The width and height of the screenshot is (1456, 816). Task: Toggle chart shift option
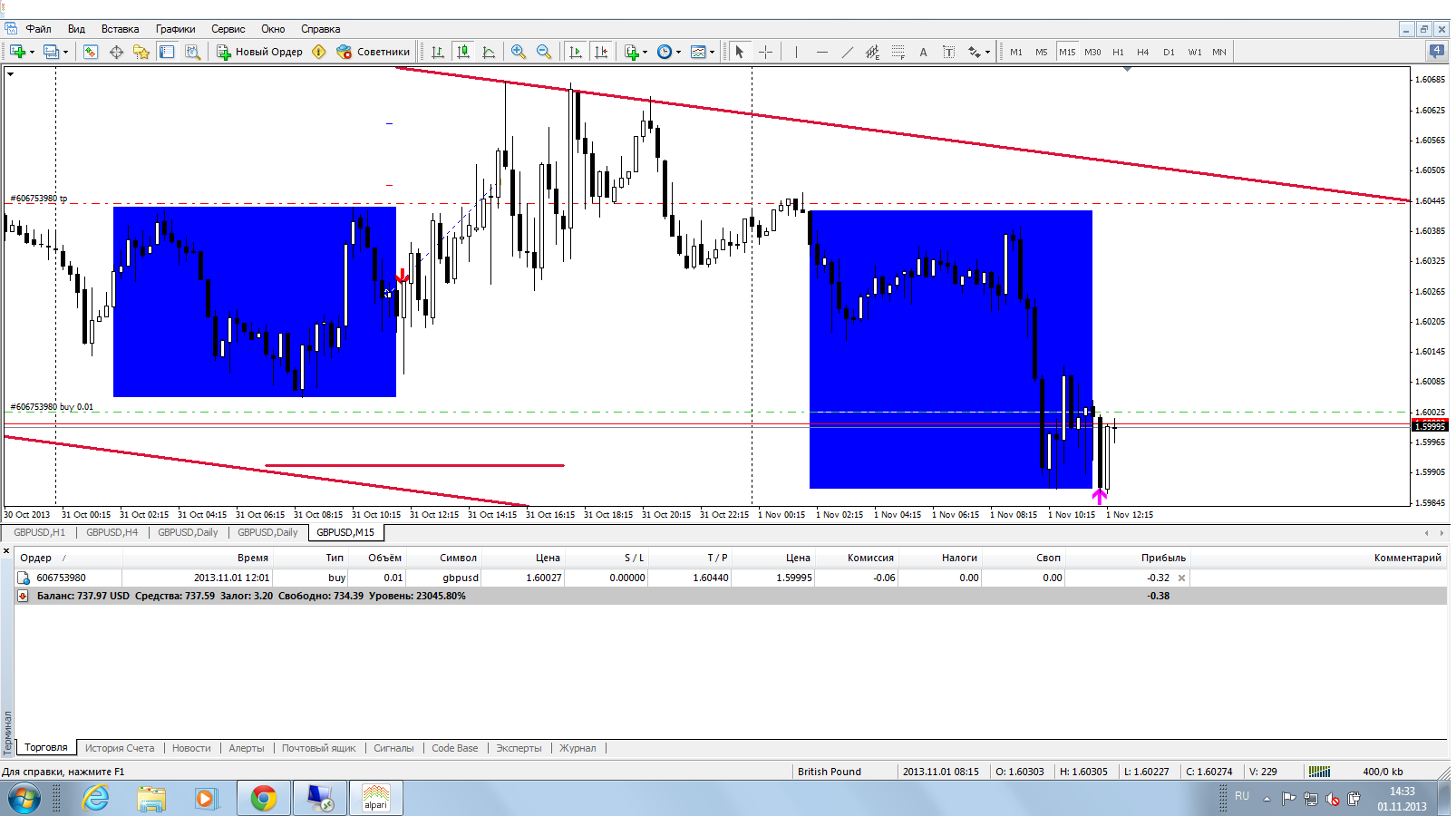coord(601,52)
